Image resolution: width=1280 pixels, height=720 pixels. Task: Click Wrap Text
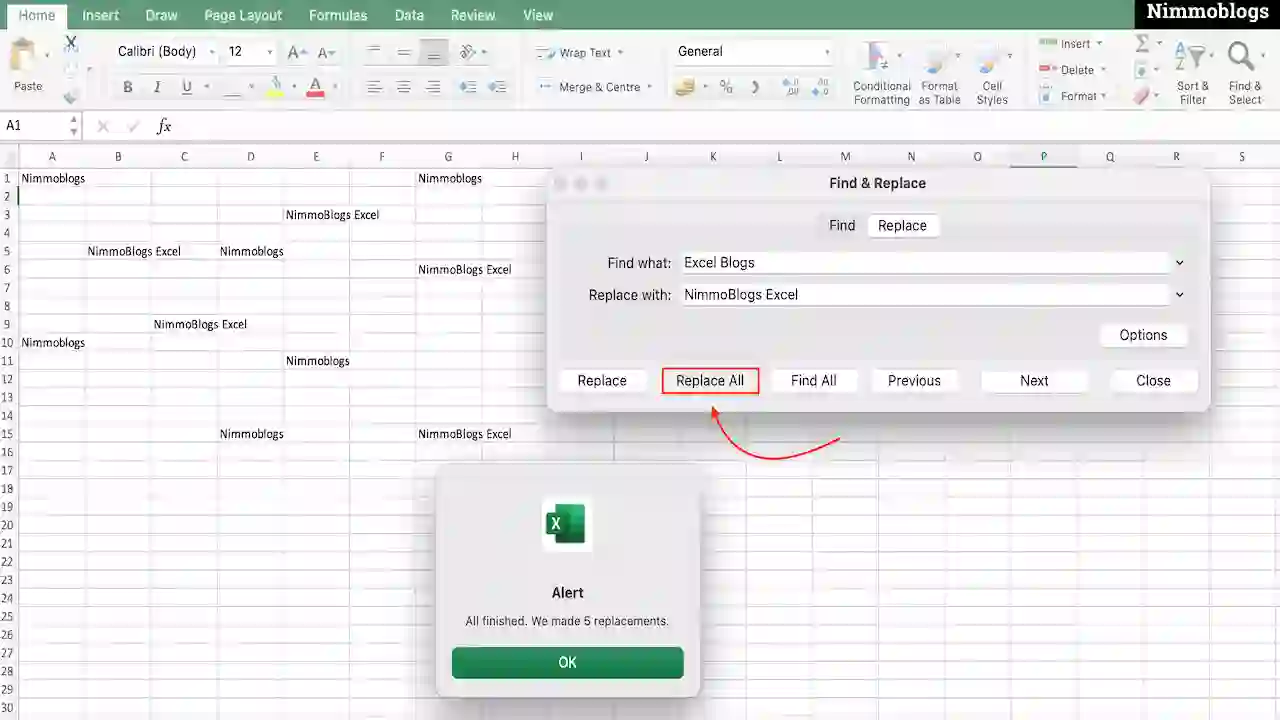click(578, 52)
